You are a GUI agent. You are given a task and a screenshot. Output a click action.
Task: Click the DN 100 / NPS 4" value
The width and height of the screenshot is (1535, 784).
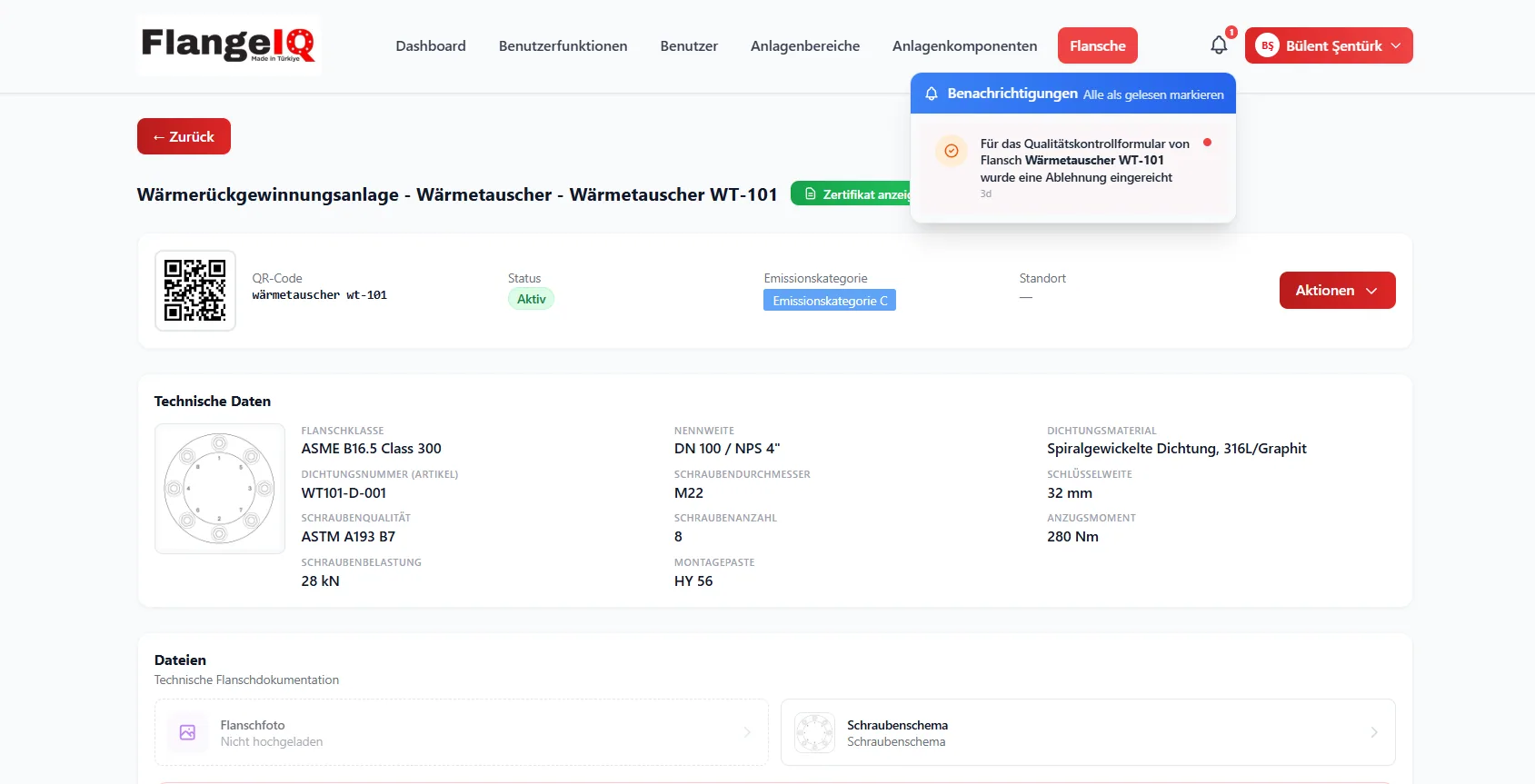(727, 449)
